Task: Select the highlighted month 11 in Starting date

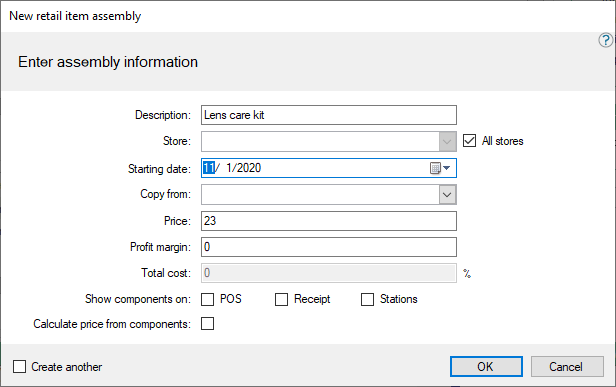Action: click(x=209, y=168)
